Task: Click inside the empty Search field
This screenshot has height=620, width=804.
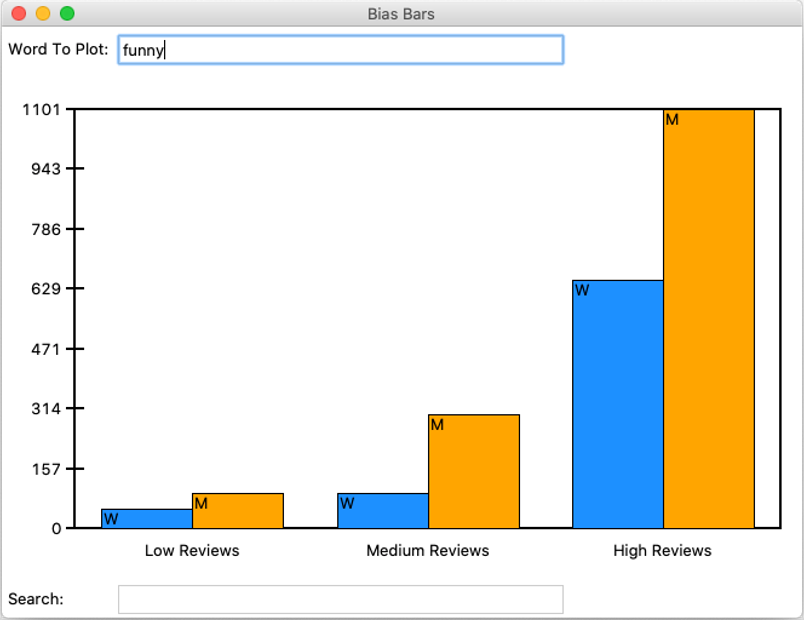Action: (x=340, y=599)
